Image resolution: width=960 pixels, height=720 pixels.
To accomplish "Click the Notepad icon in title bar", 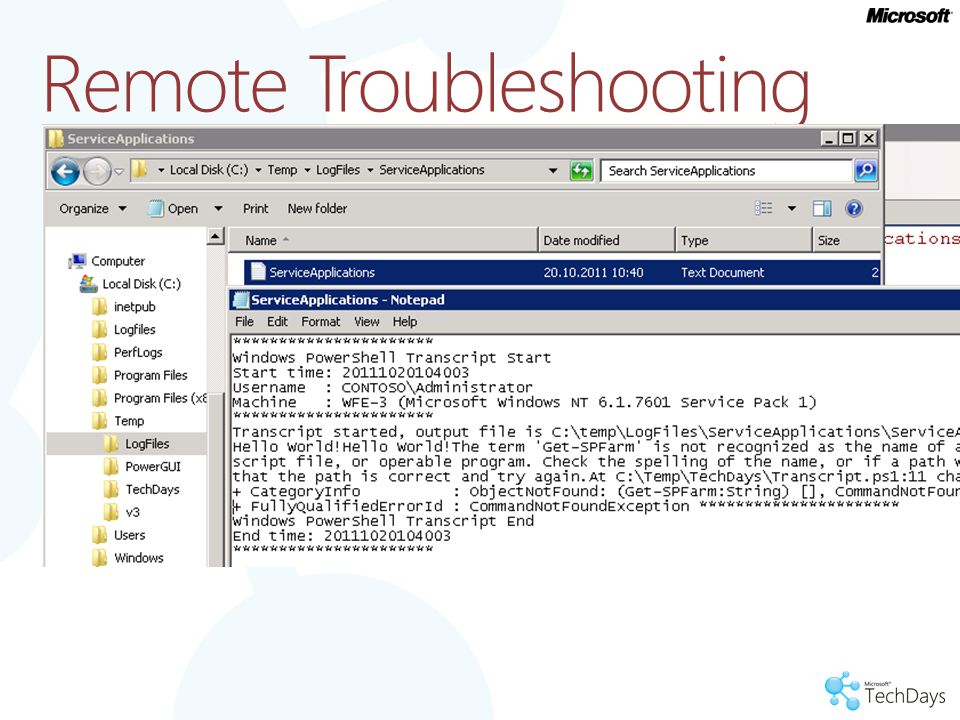I will pyautogui.click(x=241, y=299).
